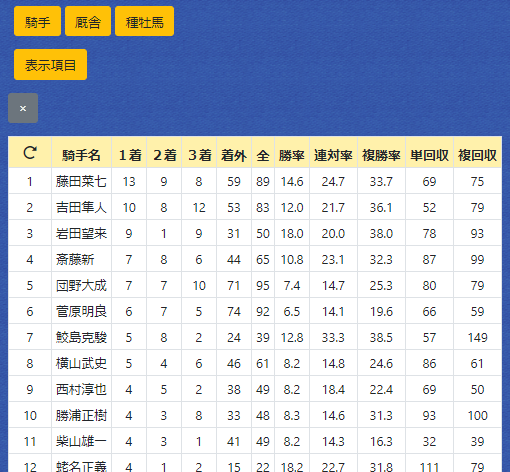This screenshot has height=472, width=510.
Task: Select jockey 西村淳也
Action: 81,389
